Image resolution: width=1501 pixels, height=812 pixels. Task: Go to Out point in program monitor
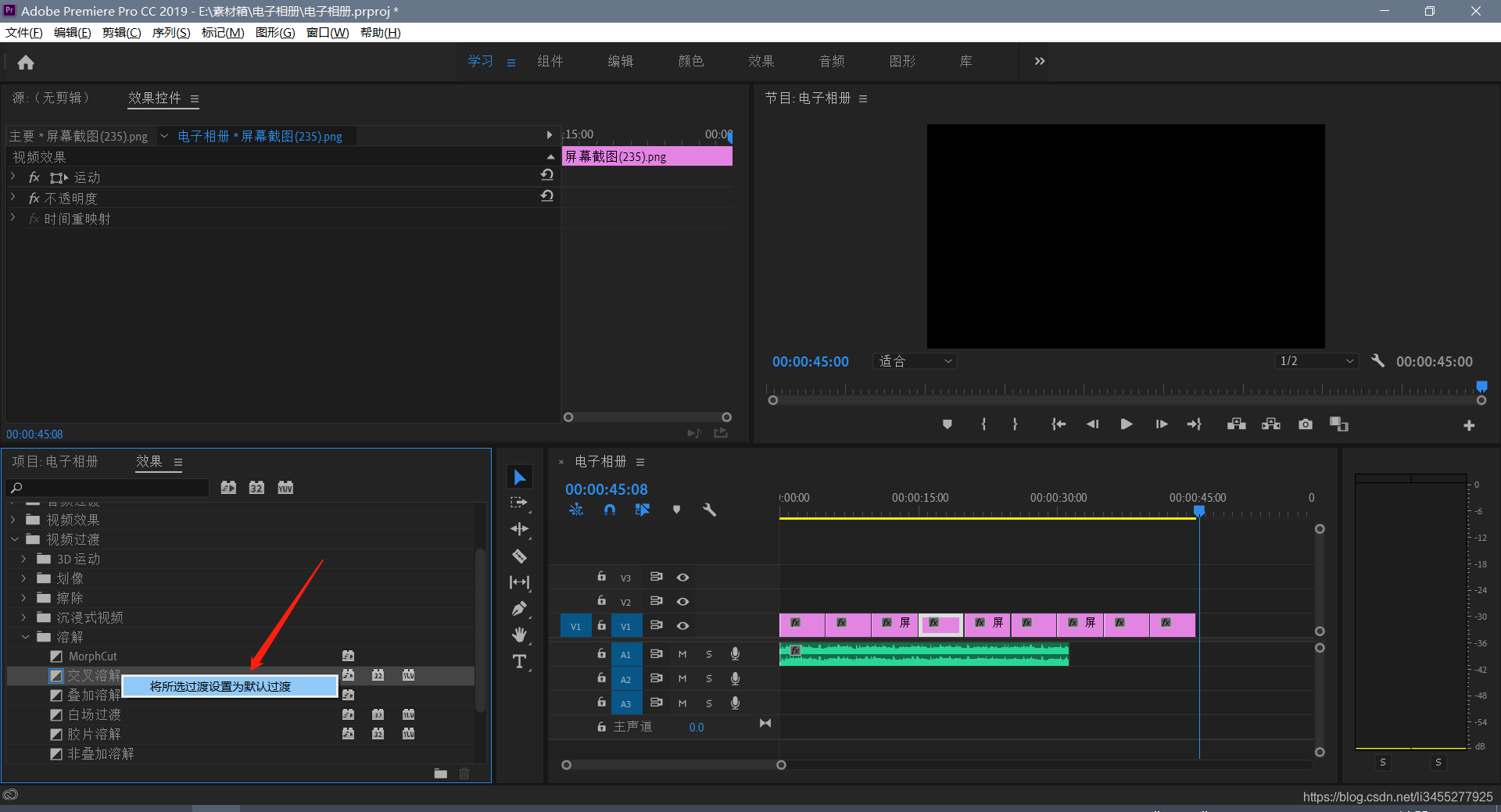click(x=1195, y=424)
